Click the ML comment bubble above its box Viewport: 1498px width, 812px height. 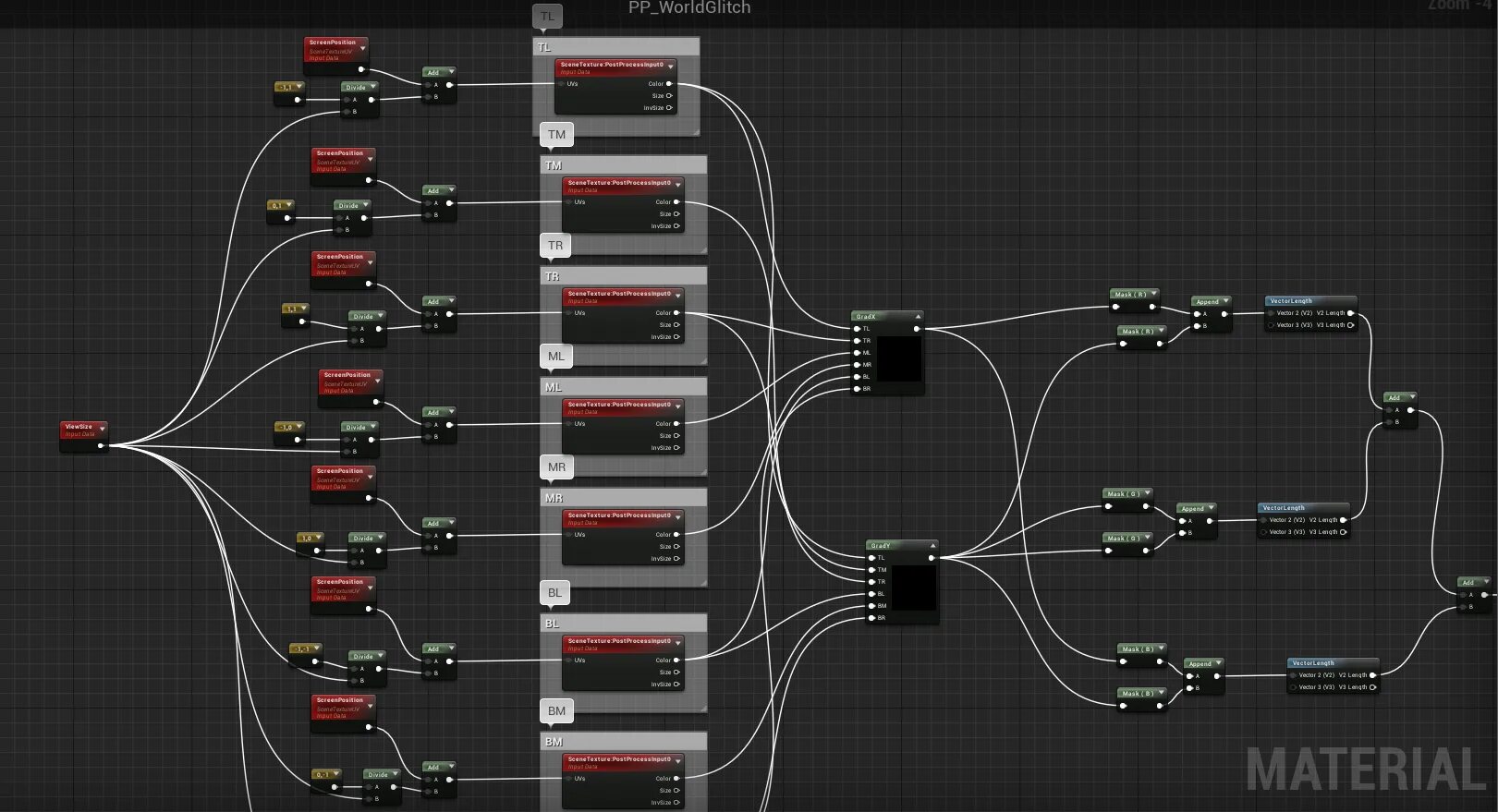pyautogui.click(x=556, y=356)
